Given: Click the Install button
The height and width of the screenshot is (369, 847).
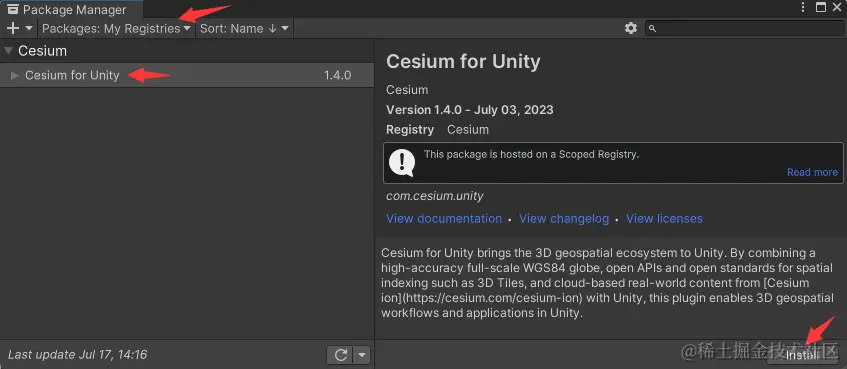Looking at the screenshot, I should click(802, 355).
